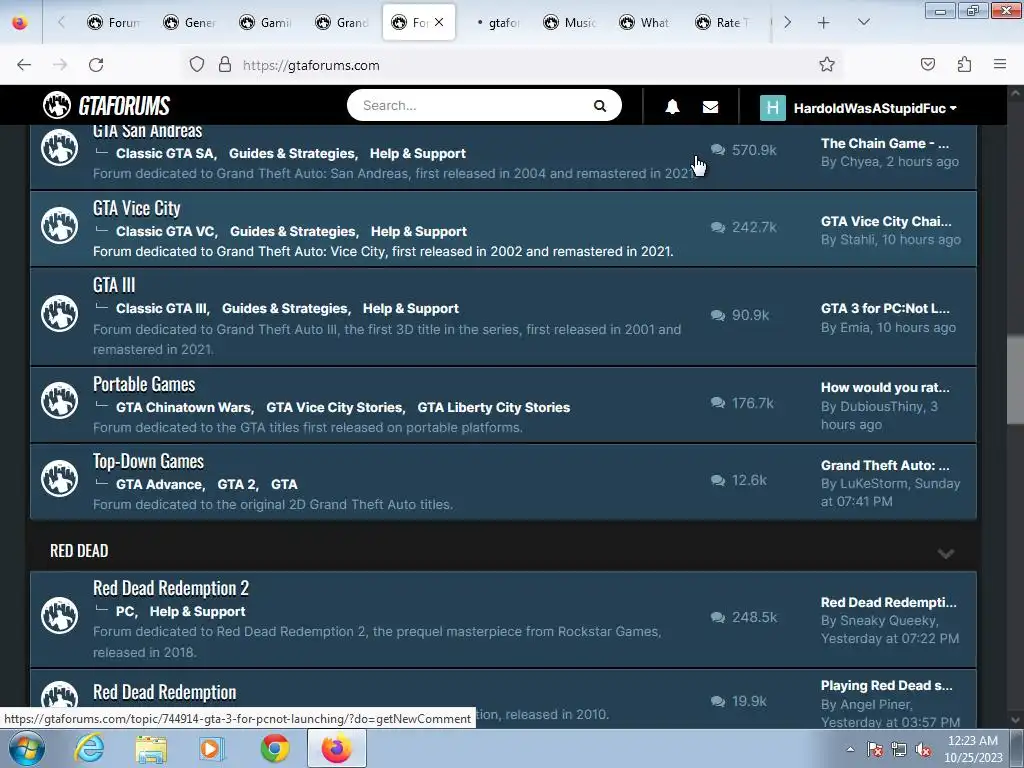Open a new browser tab

coord(824,23)
